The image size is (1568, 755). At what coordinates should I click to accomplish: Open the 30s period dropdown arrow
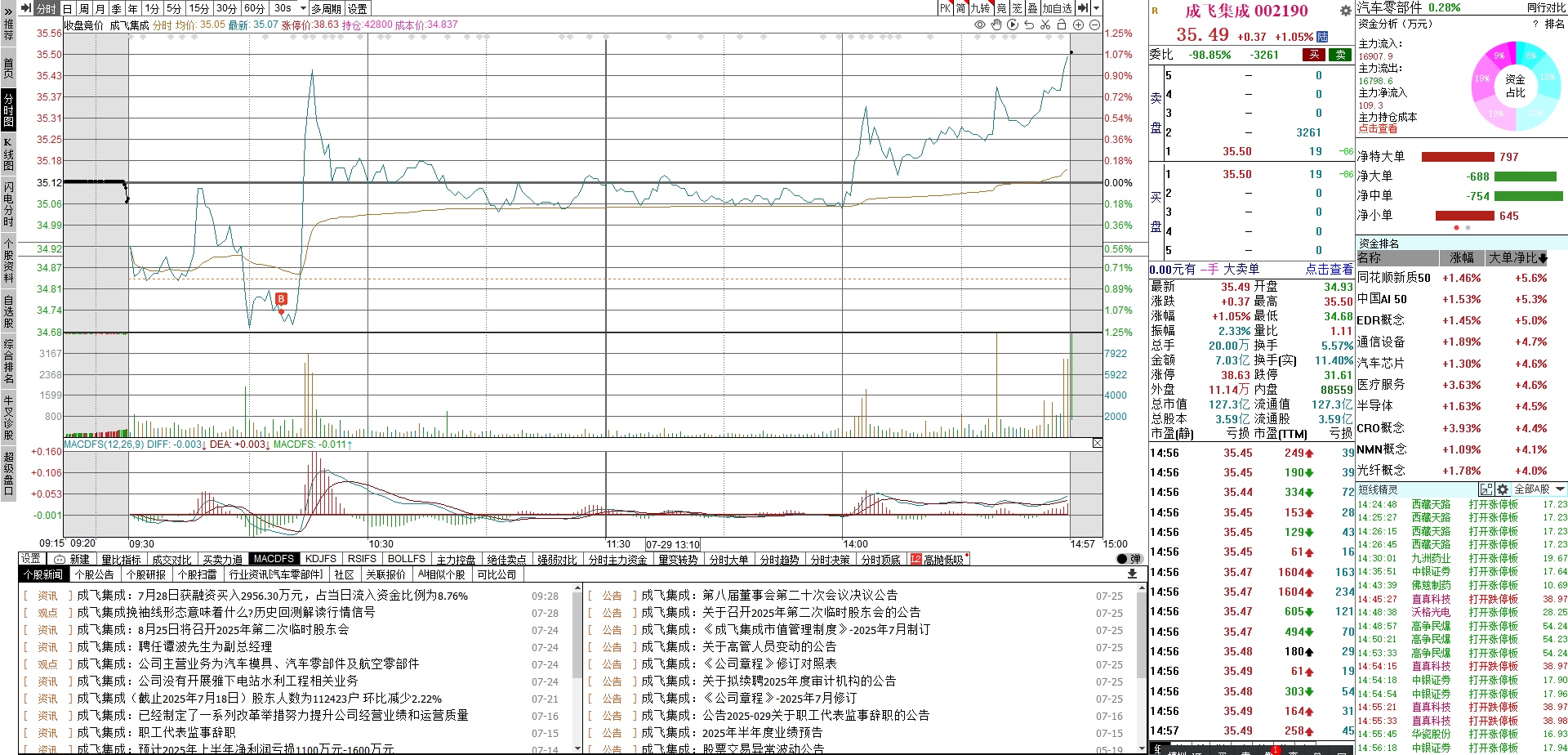(303, 8)
